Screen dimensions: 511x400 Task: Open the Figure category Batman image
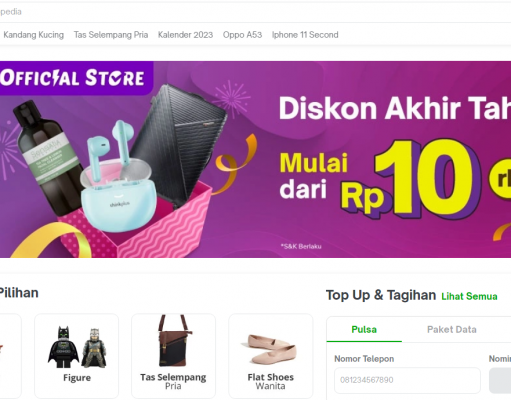[77, 347]
